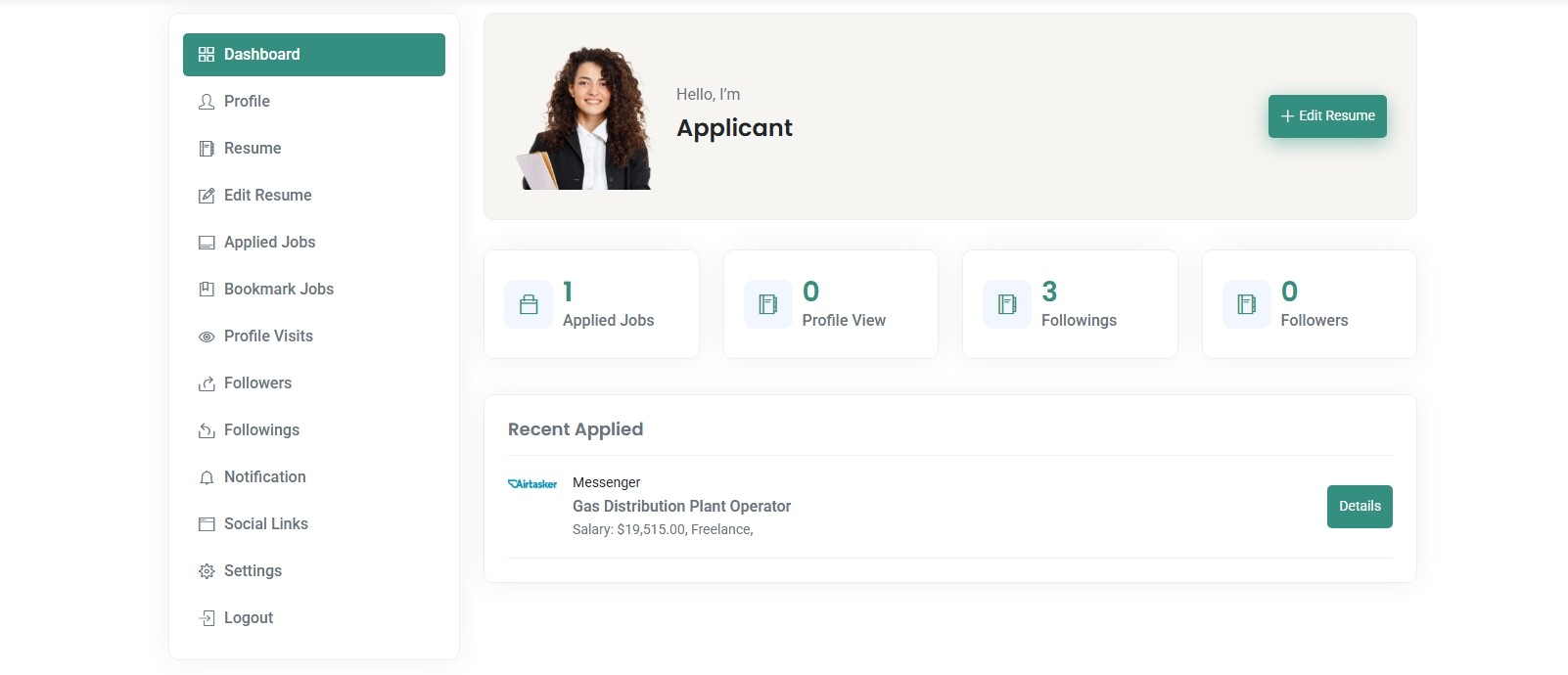Click the Resume document icon in sidebar

(x=207, y=149)
